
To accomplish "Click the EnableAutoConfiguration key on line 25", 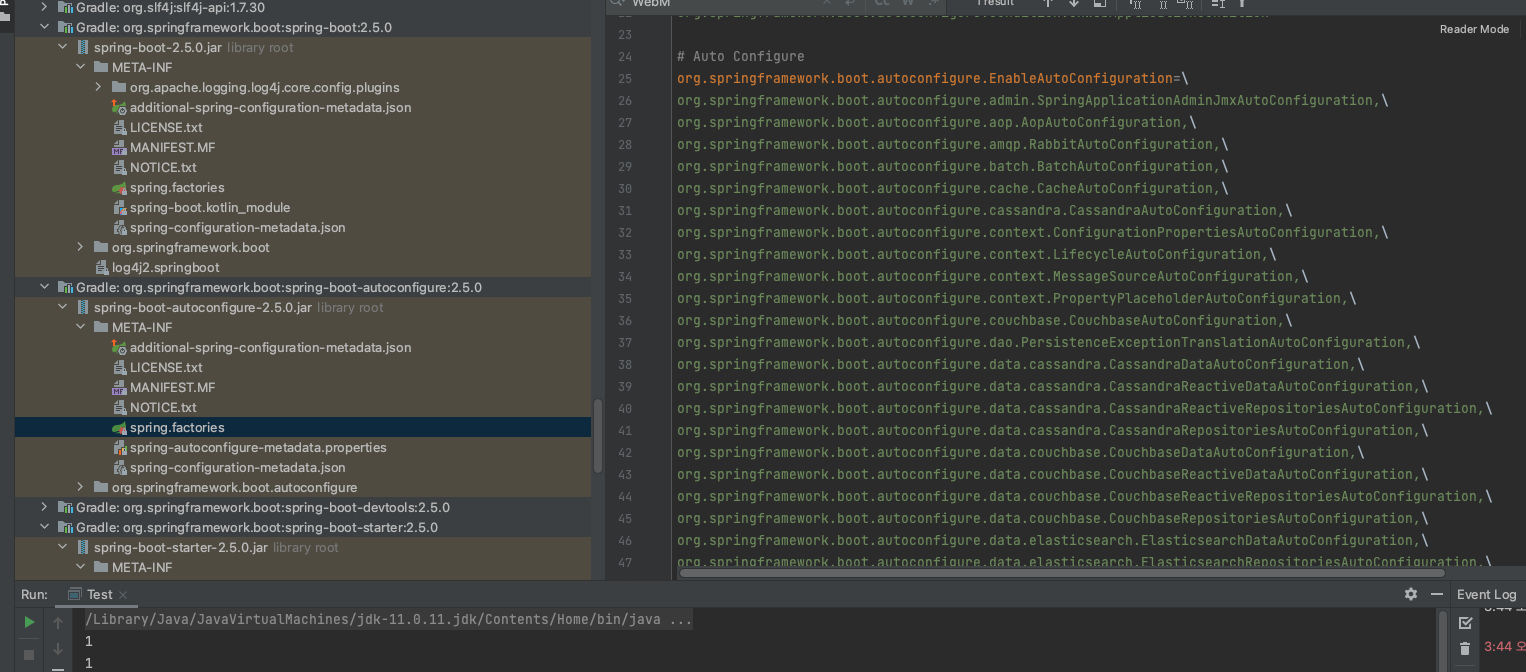I will point(925,78).
